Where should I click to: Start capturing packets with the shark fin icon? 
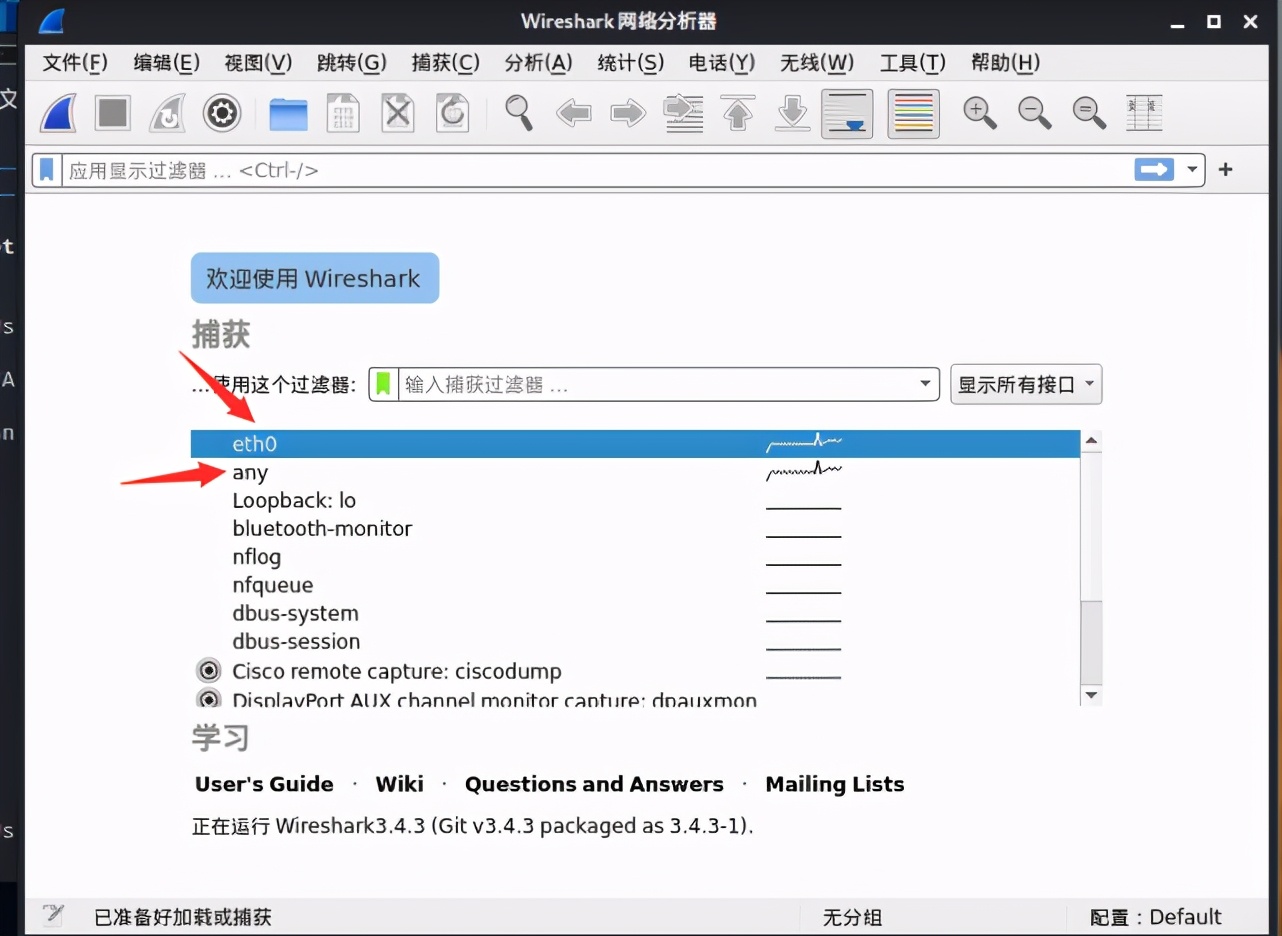pos(57,113)
